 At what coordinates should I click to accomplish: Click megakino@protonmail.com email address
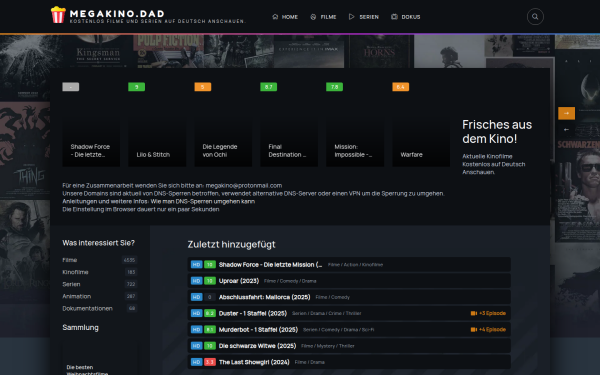coord(244,186)
